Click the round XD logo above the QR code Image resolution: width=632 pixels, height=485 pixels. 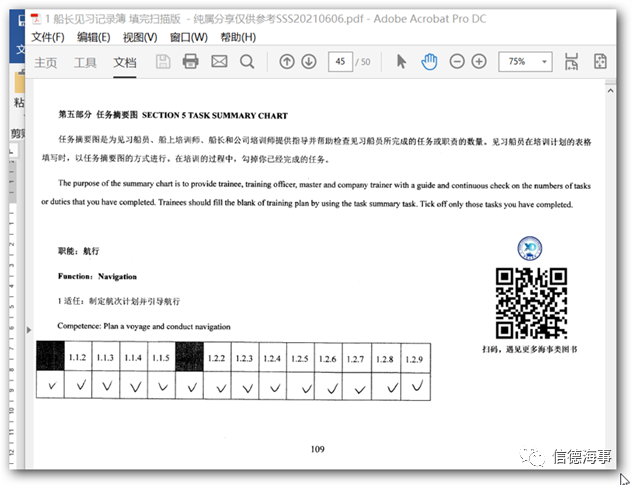point(530,248)
